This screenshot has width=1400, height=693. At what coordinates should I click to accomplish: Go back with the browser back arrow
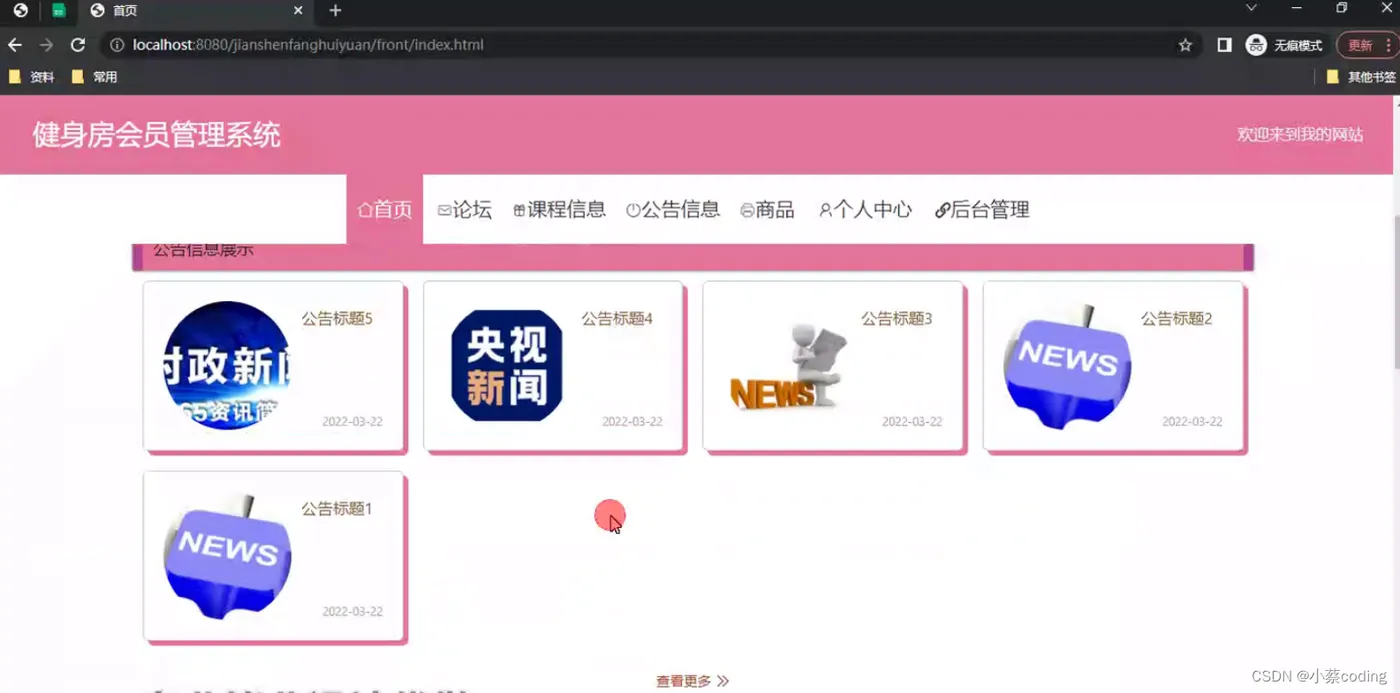pos(15,45)
